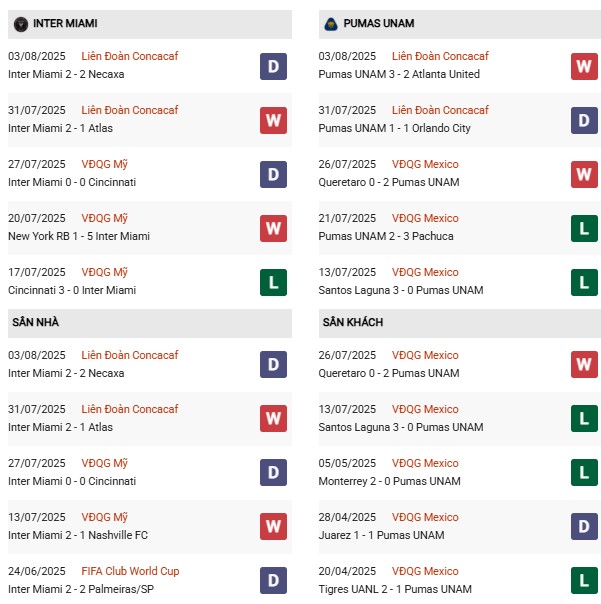
Task: Click the W badge for Pumas UNAM 3-2 Atlanta United
Action: tap(584, 66)
